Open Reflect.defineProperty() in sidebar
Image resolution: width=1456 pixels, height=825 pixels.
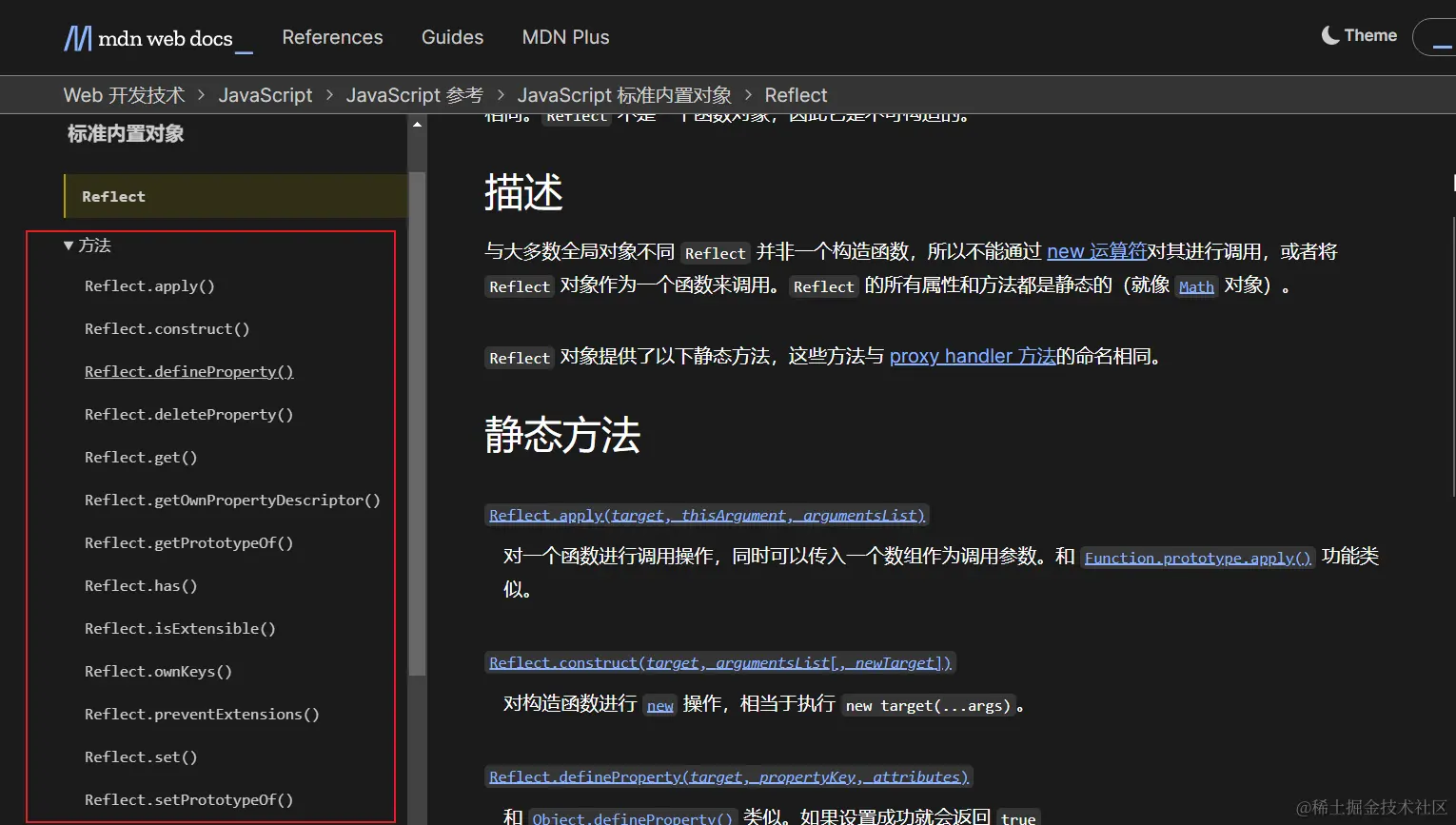point(188,372)
